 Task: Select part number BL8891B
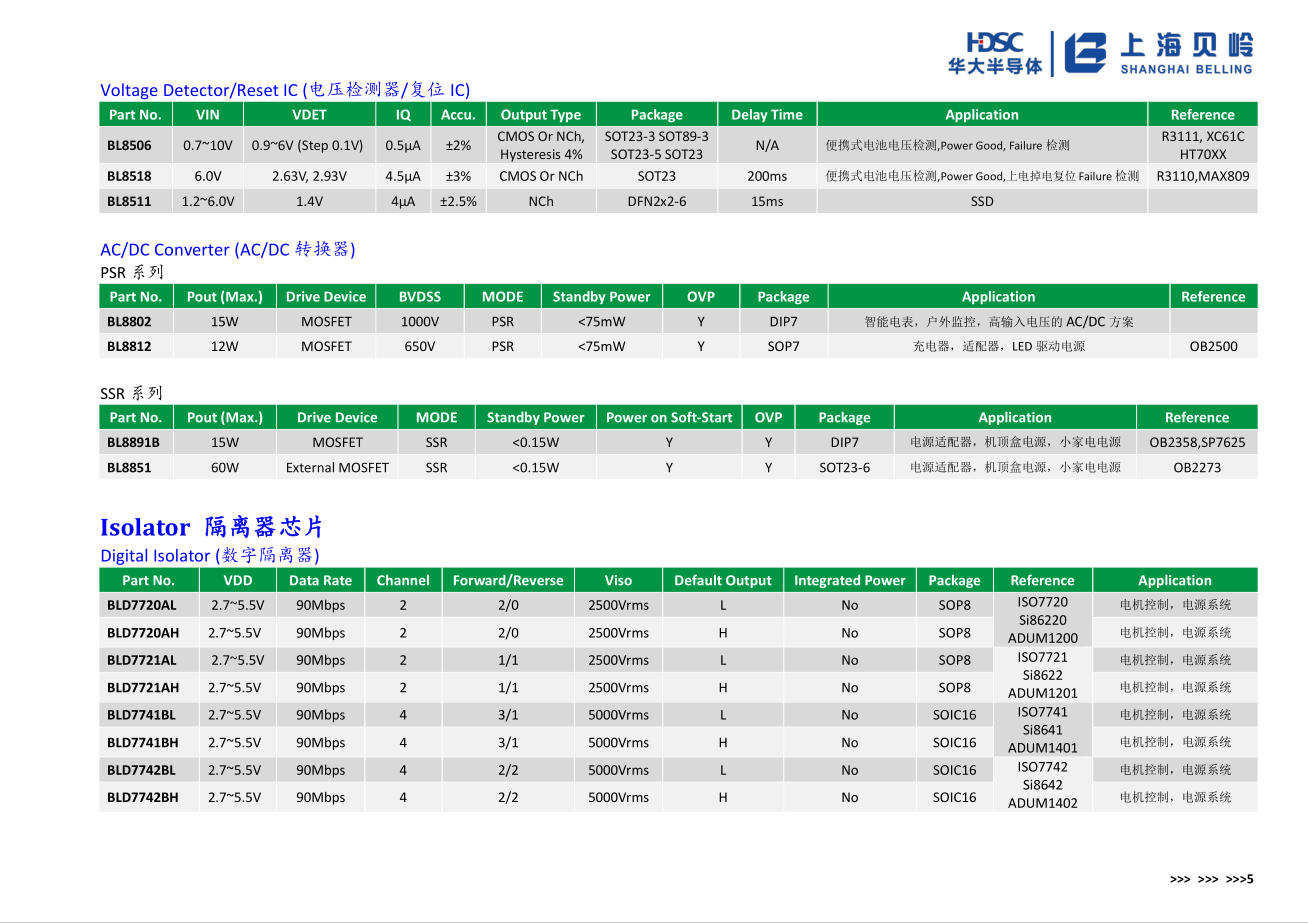(x=134, y=442)
